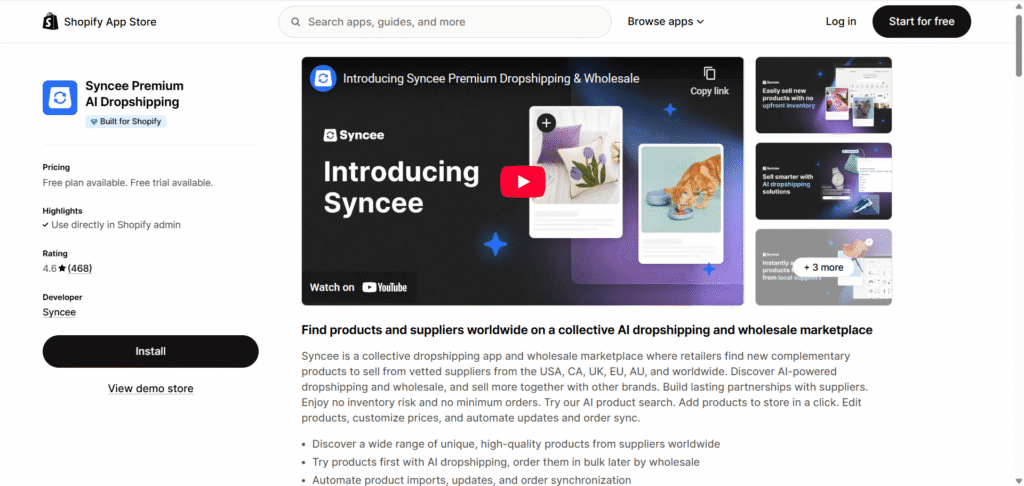Play the Introducing Syncee video
The image size is (1024, 486).
(x=522, y=181)
